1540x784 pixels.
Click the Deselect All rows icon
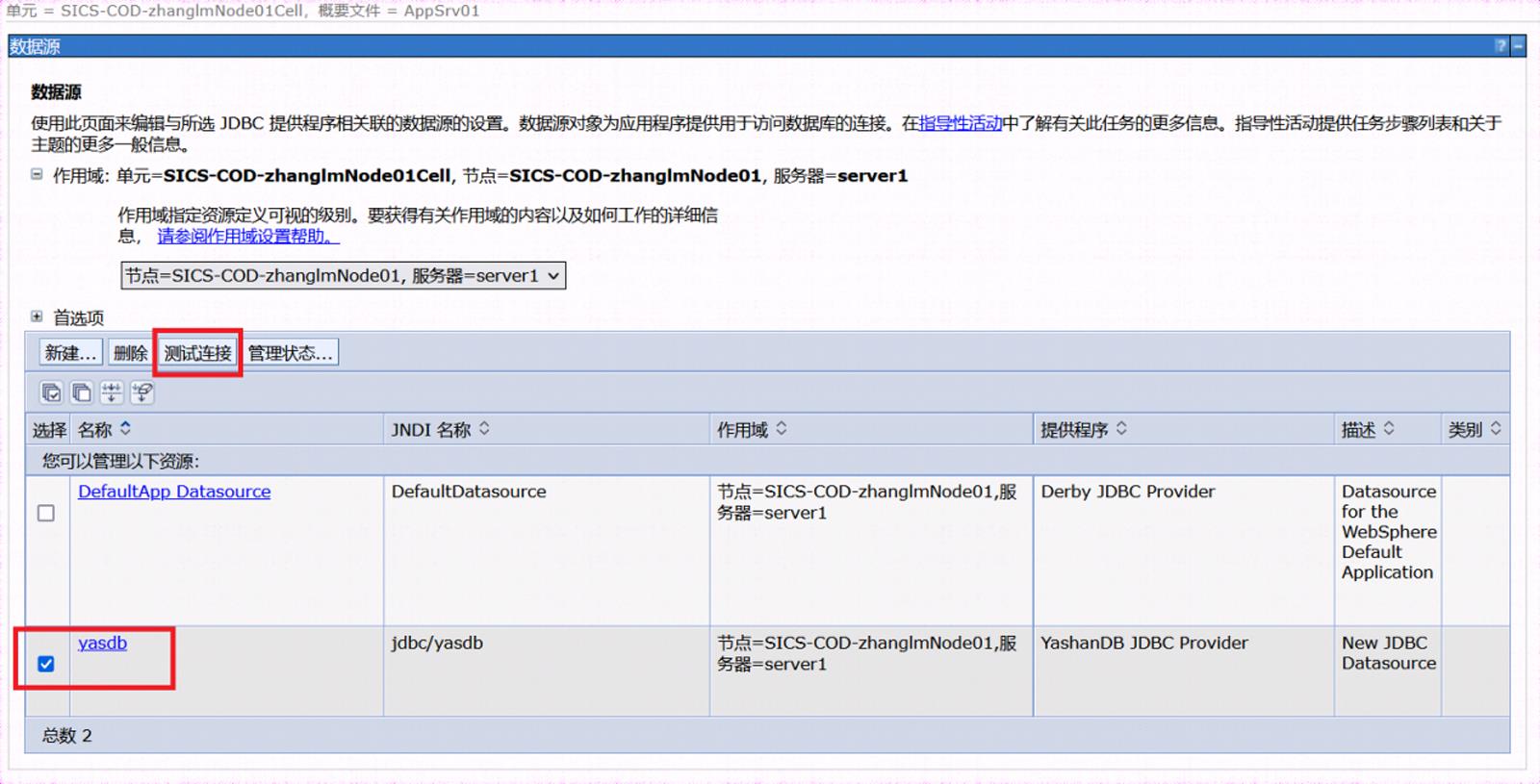pos(82,392)
